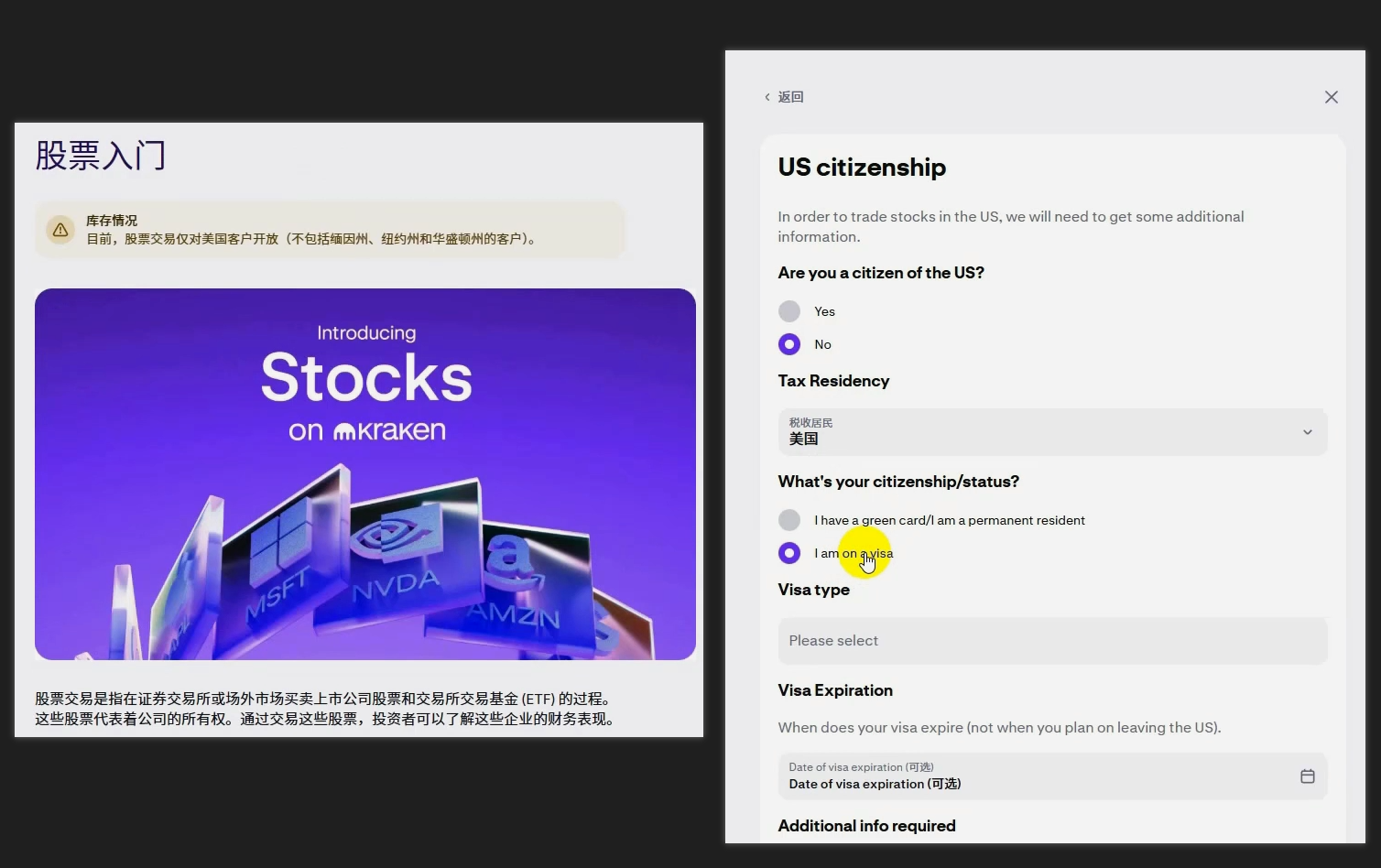This screenshot has height=868, width=1381.
Task: Click the Tax Residency chevron arrow
Action: [x=1308, y=432]
